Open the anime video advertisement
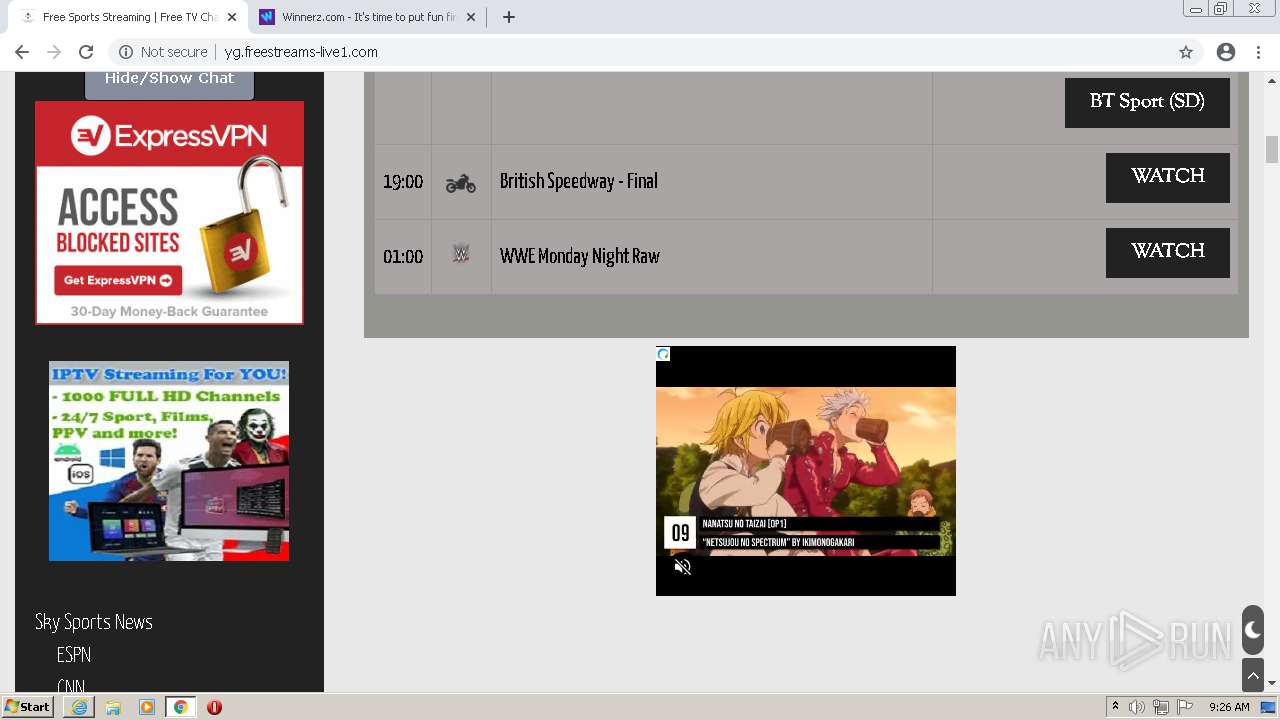 (x=806, y=471)
